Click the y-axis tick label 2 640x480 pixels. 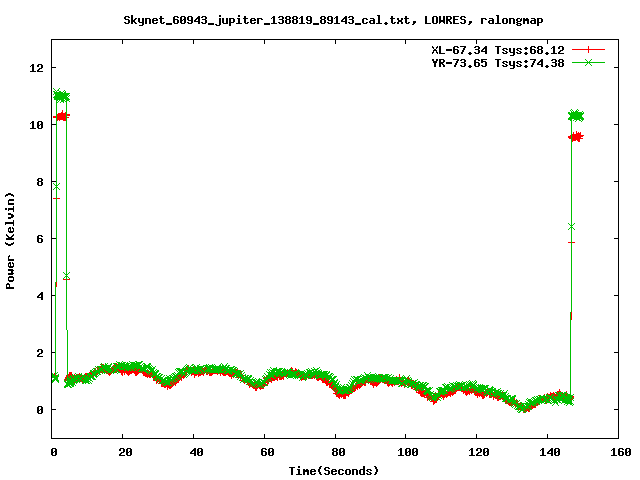click(40, 353)
